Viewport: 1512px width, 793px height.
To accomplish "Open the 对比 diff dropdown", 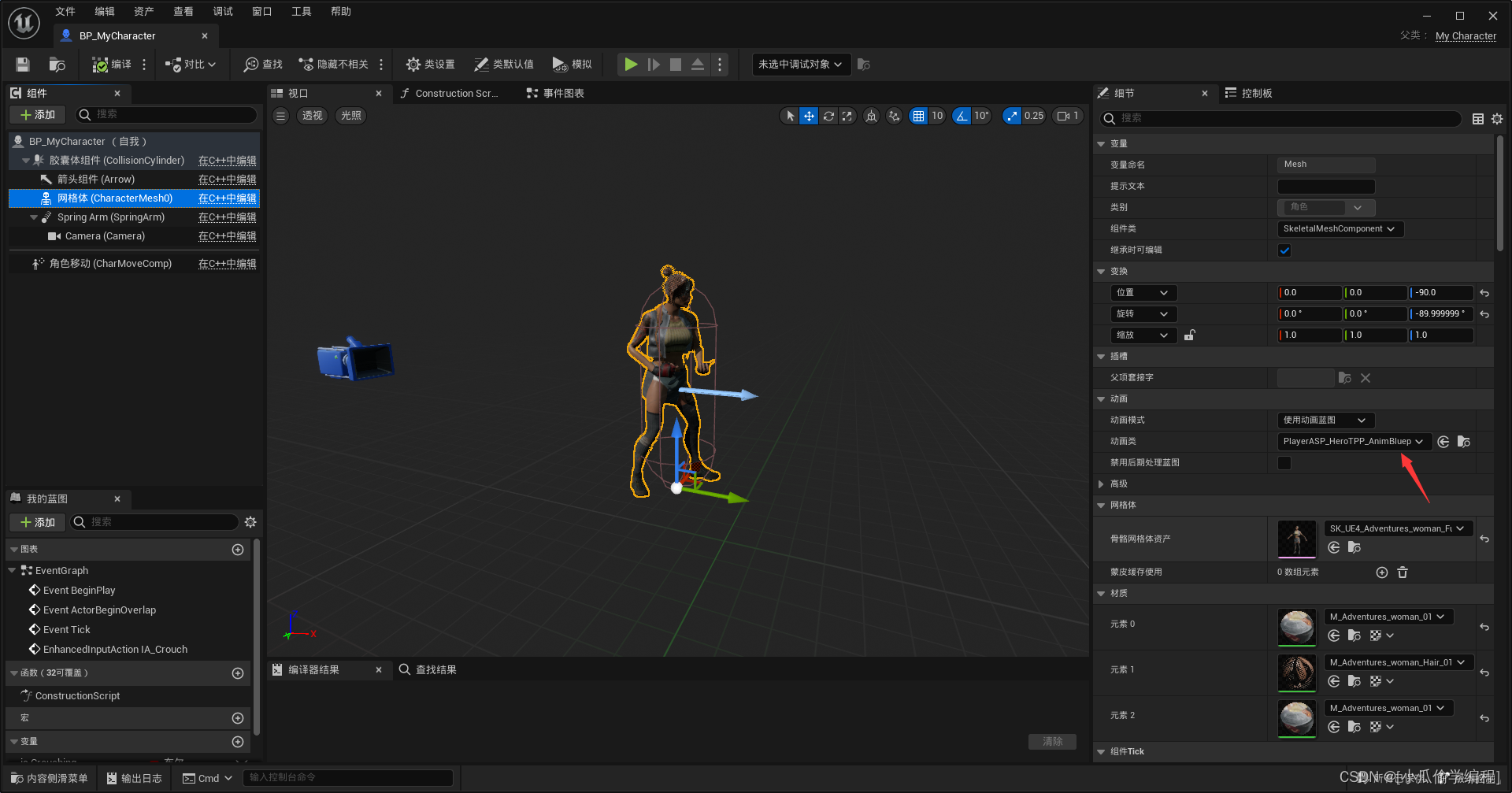I will (x=191, y=65).
